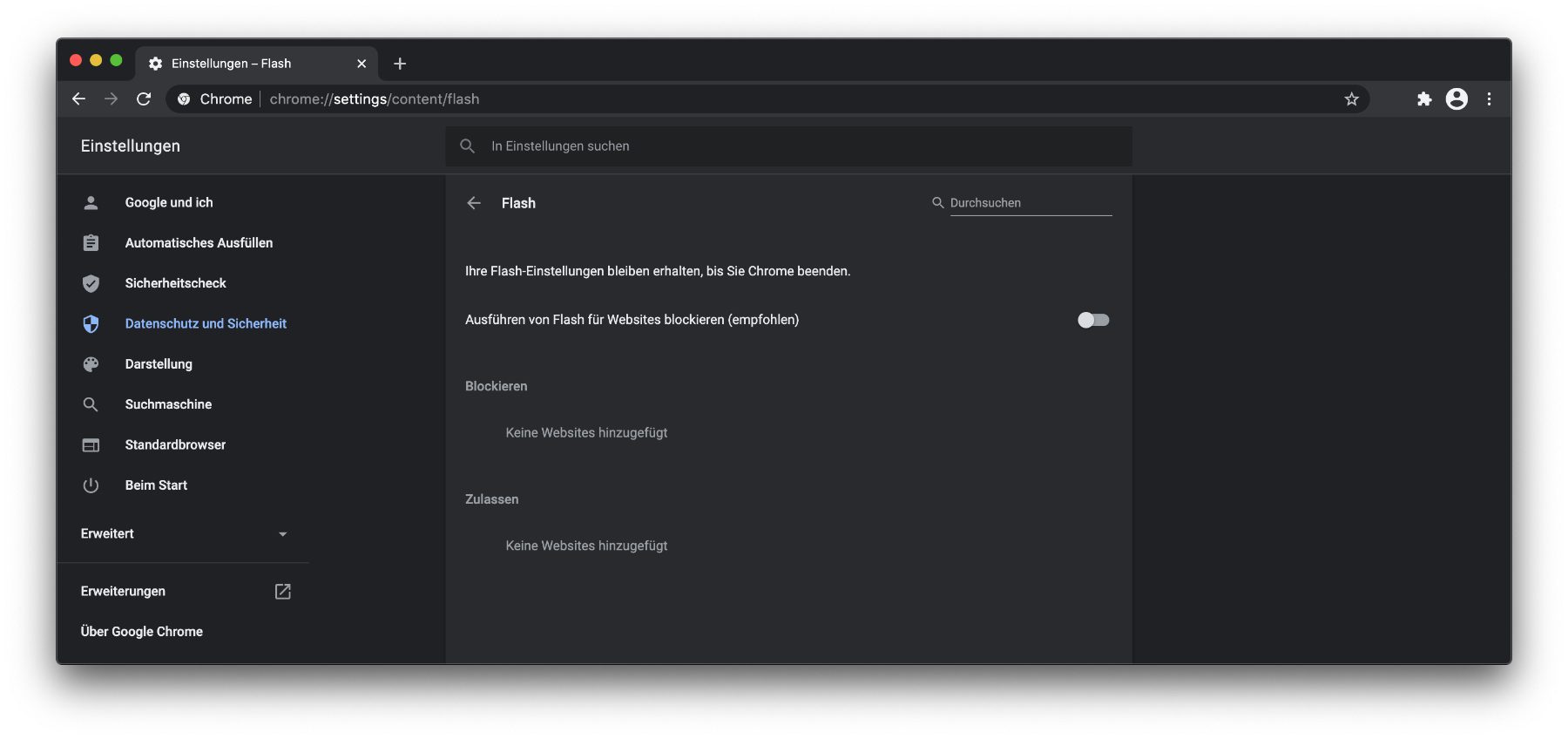The height and width of the screenshot is (739, 1568).
Task: Bookmark this page with the star icon
Action: 1351,99
